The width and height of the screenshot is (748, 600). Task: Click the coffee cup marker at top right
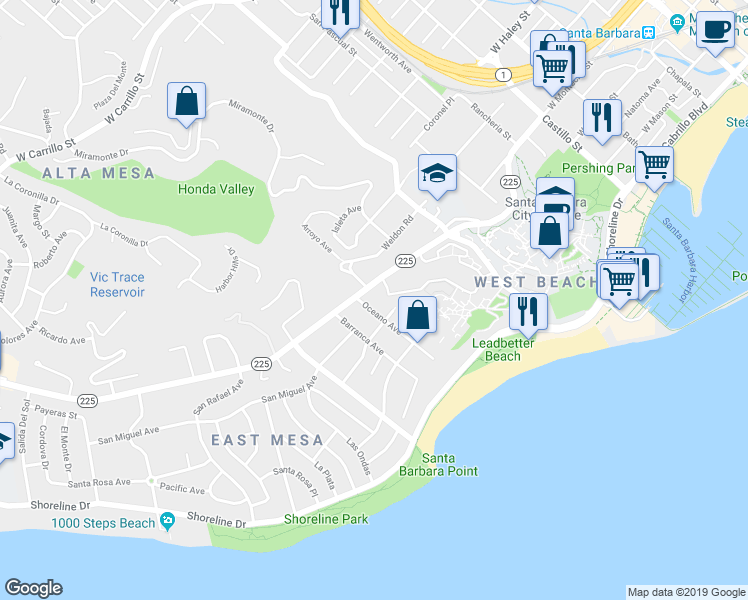point(715,31)
